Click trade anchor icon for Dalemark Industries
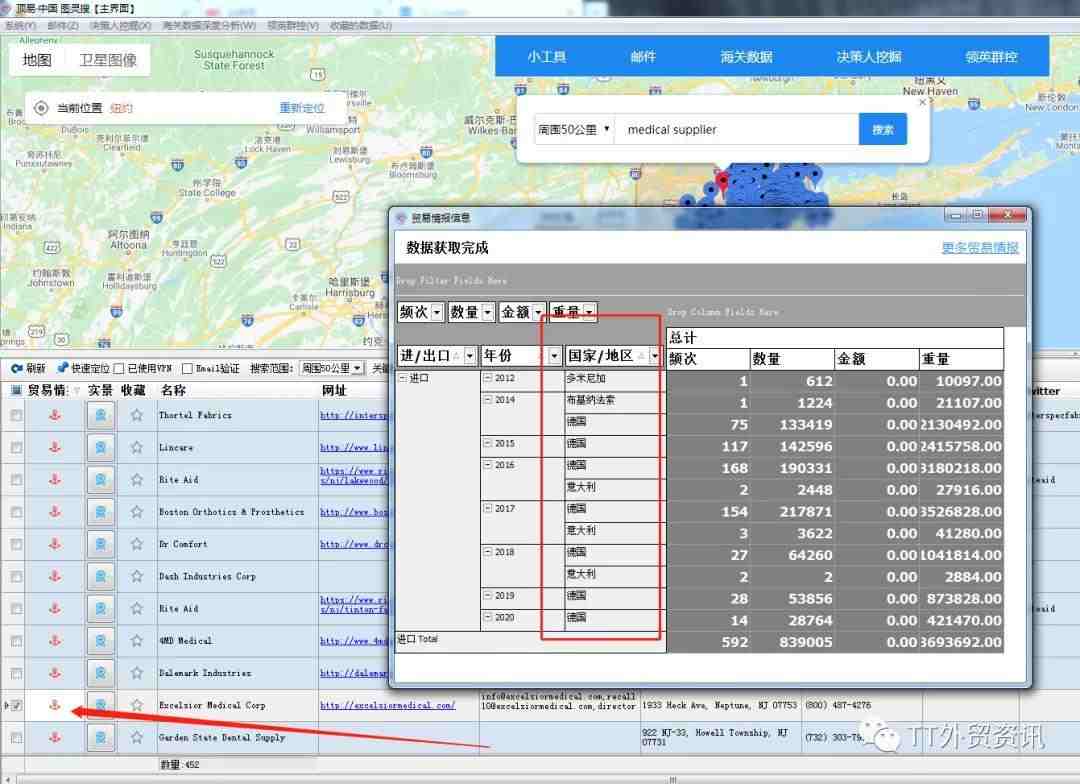Viewport: 1080px width, 784px height. pos(55,672)
